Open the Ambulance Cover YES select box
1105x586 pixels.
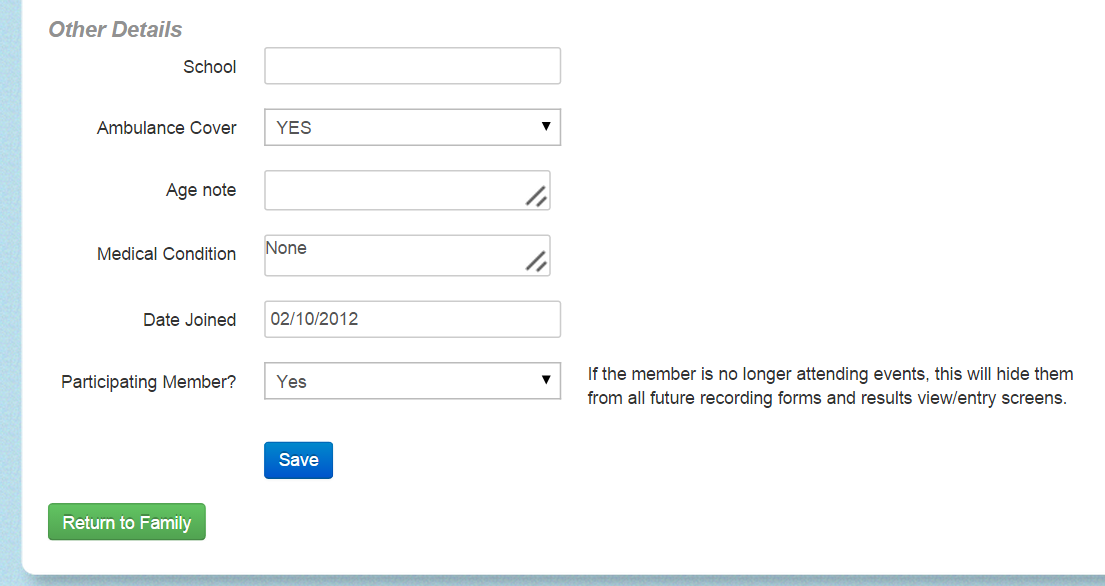[x=412, y=127]
